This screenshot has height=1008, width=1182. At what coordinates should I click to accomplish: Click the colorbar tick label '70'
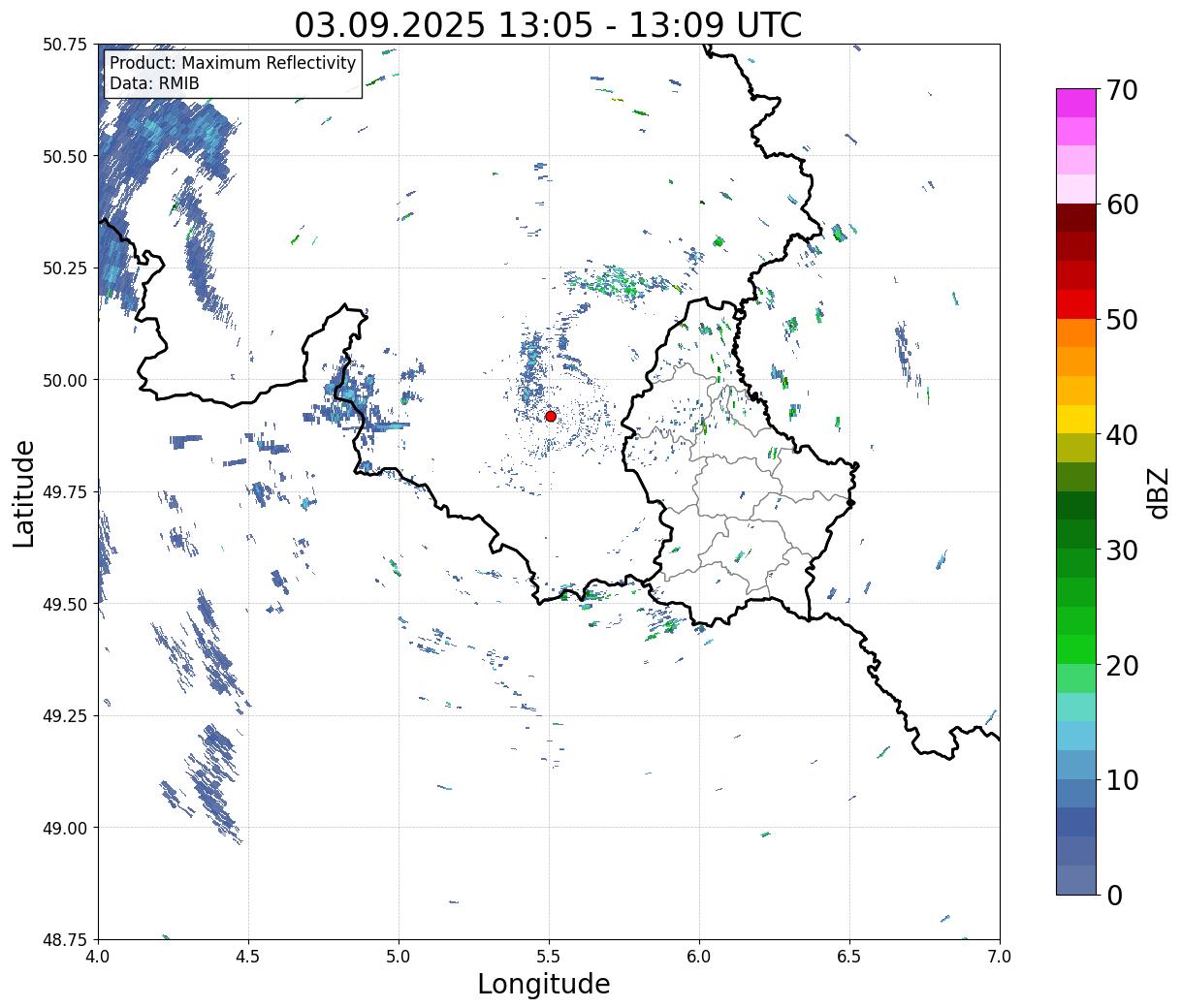(1121, 90)
